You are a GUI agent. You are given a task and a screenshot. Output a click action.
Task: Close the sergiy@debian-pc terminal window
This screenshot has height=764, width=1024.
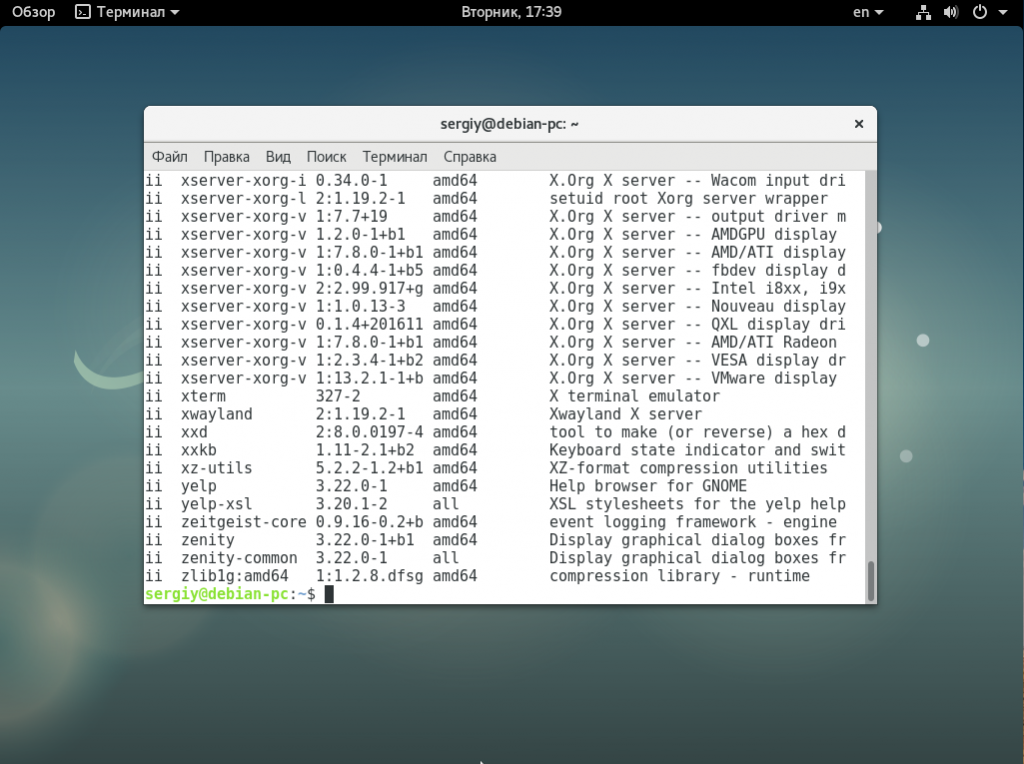[858, 124]
